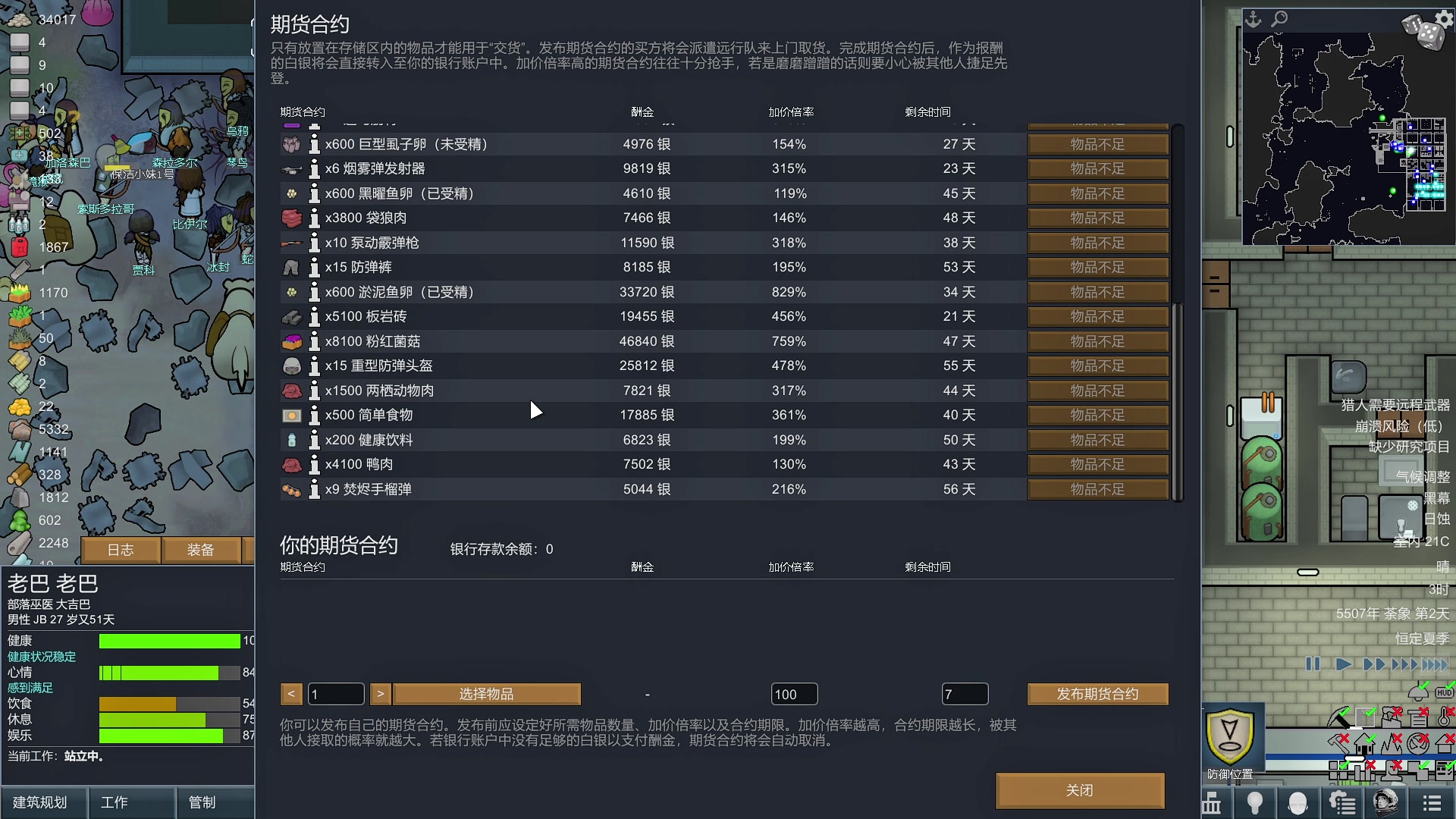Toggle the learning helper lightbulb icon
Screen dimensions: 1456x819
[x=1254, y=803]
